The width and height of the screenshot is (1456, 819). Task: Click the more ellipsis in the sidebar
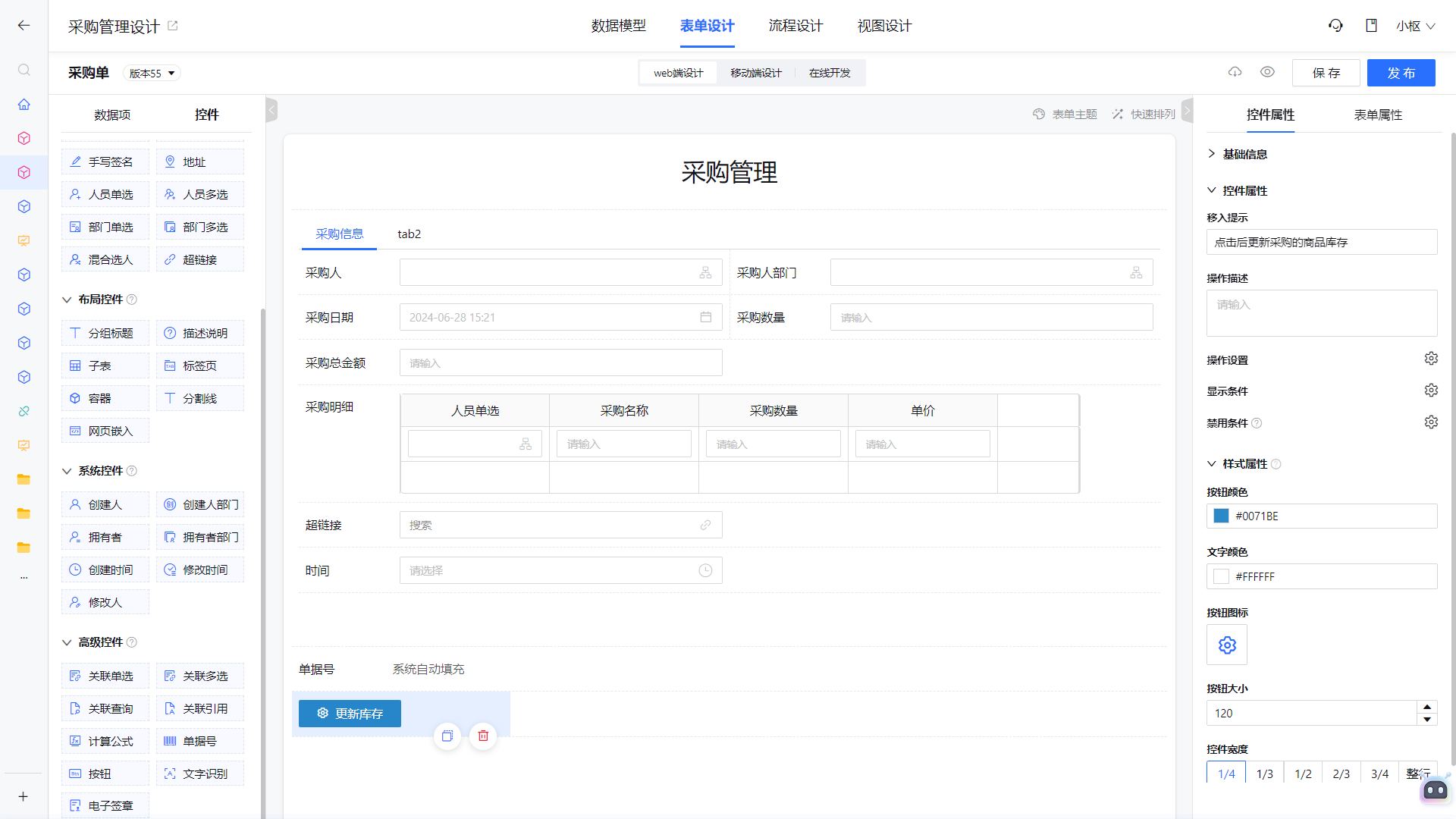[24, 578]
